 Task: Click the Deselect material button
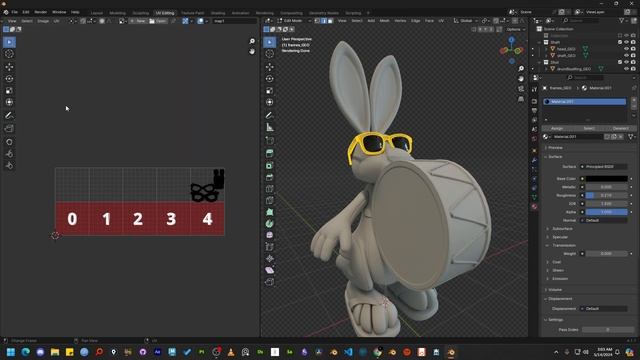point(620,128)
